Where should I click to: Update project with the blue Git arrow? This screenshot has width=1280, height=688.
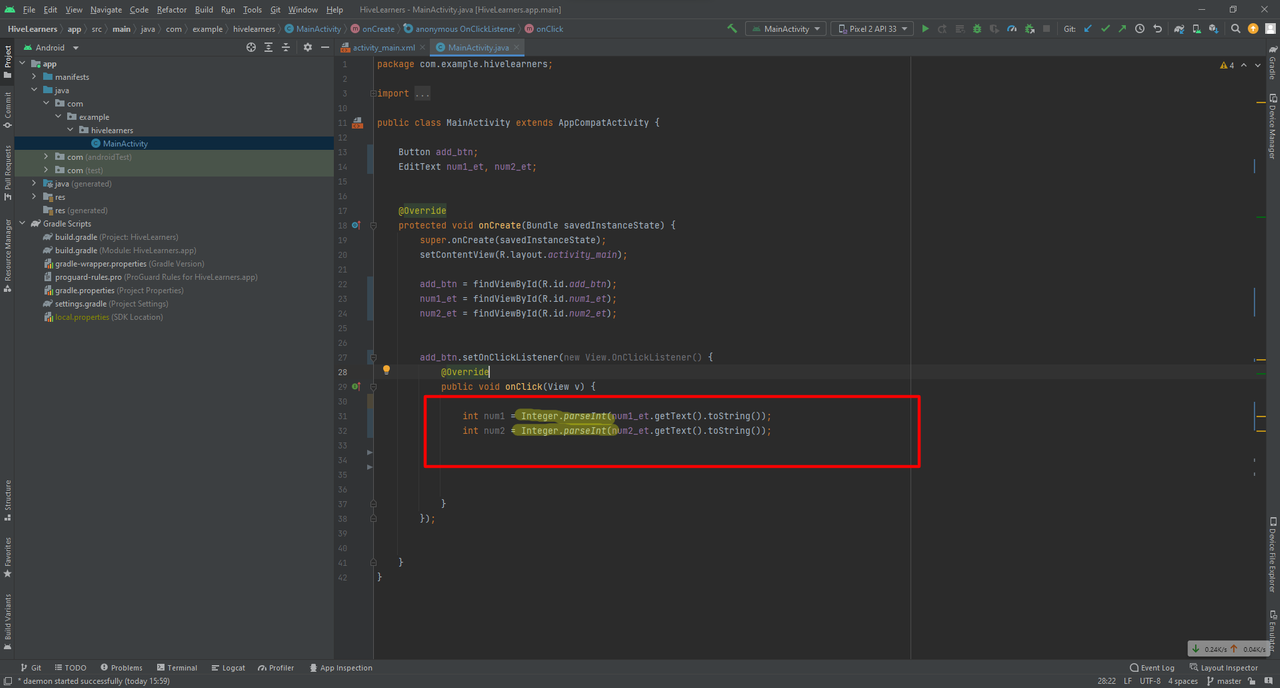1088,29
